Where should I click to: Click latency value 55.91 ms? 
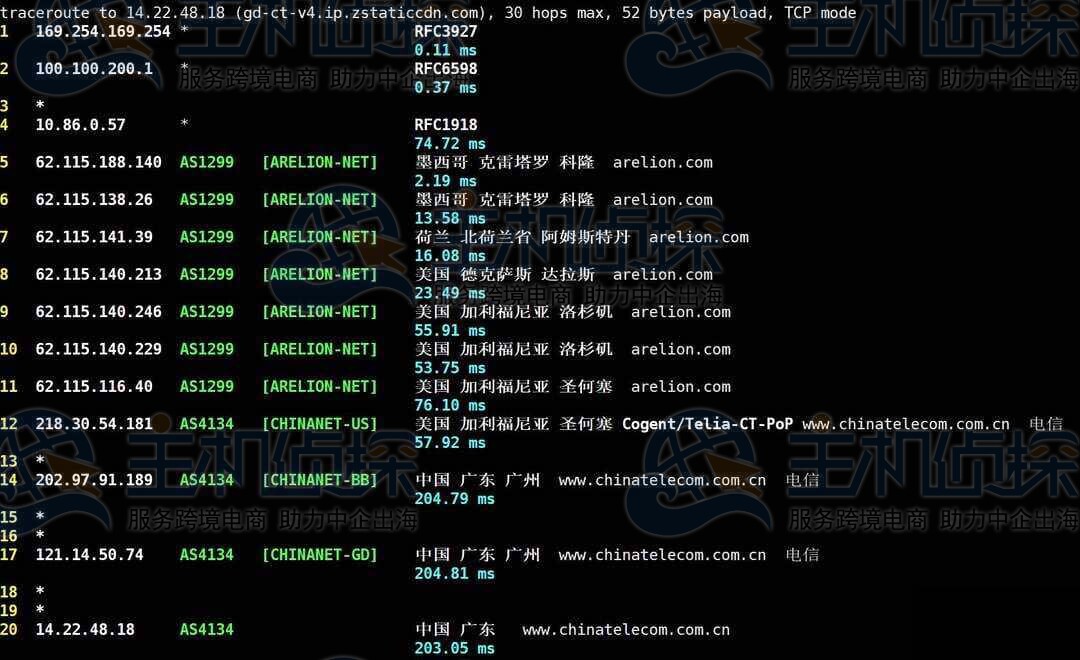(x=450, y=331)
